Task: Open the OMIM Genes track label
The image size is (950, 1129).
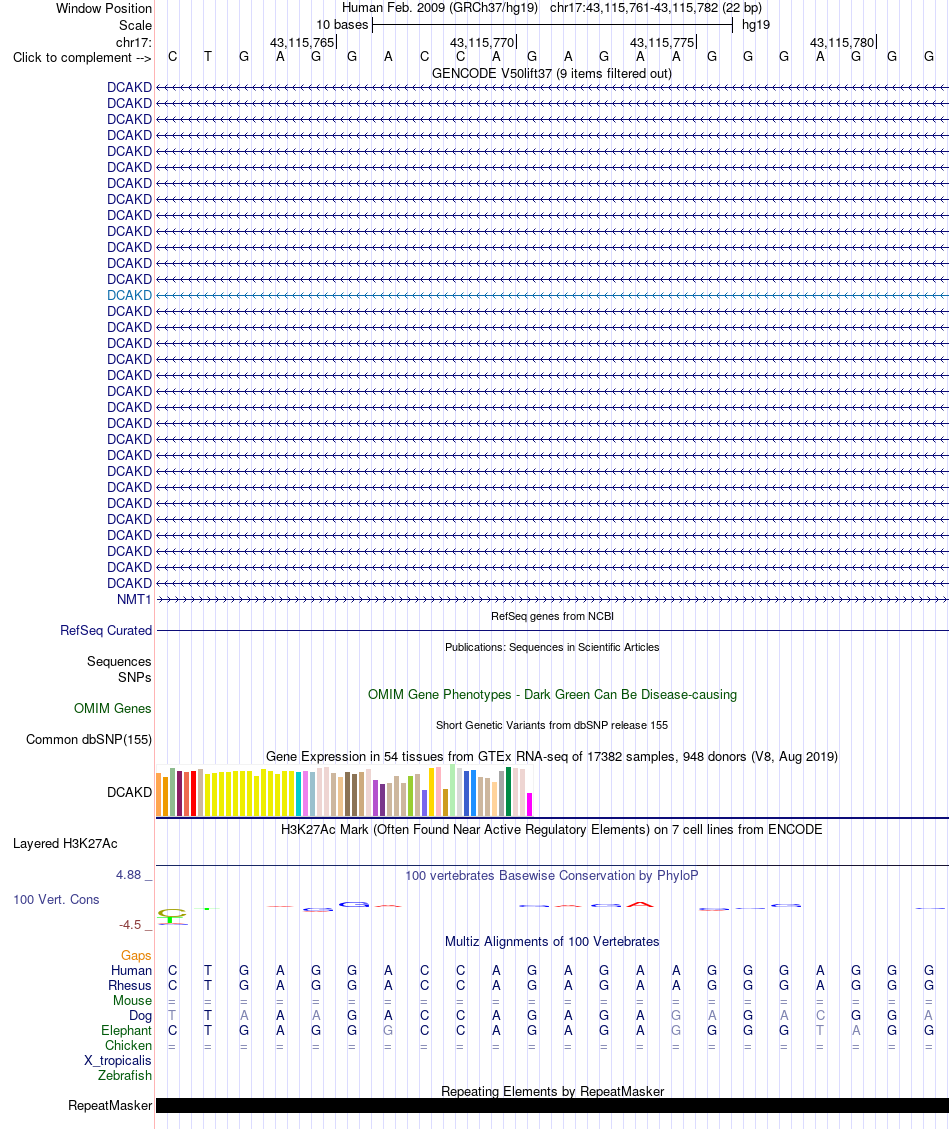Action: [x=112, y=709]
